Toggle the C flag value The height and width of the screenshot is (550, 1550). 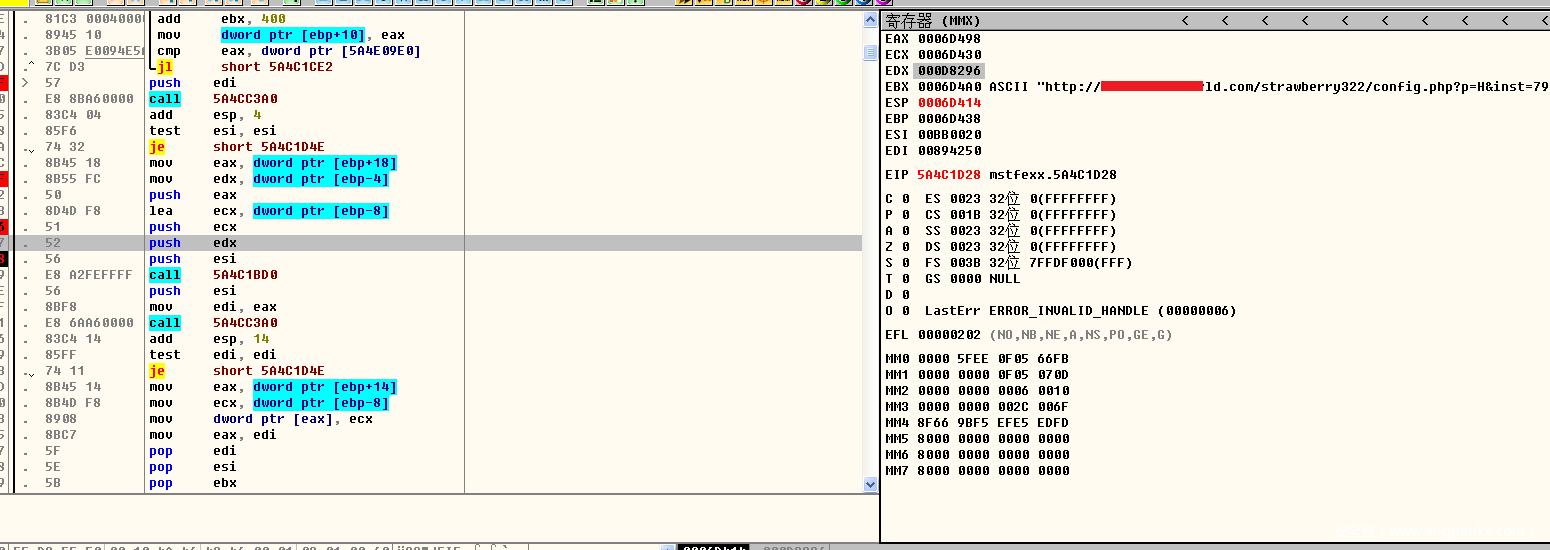pyautogui.click(x=905, y=199)
